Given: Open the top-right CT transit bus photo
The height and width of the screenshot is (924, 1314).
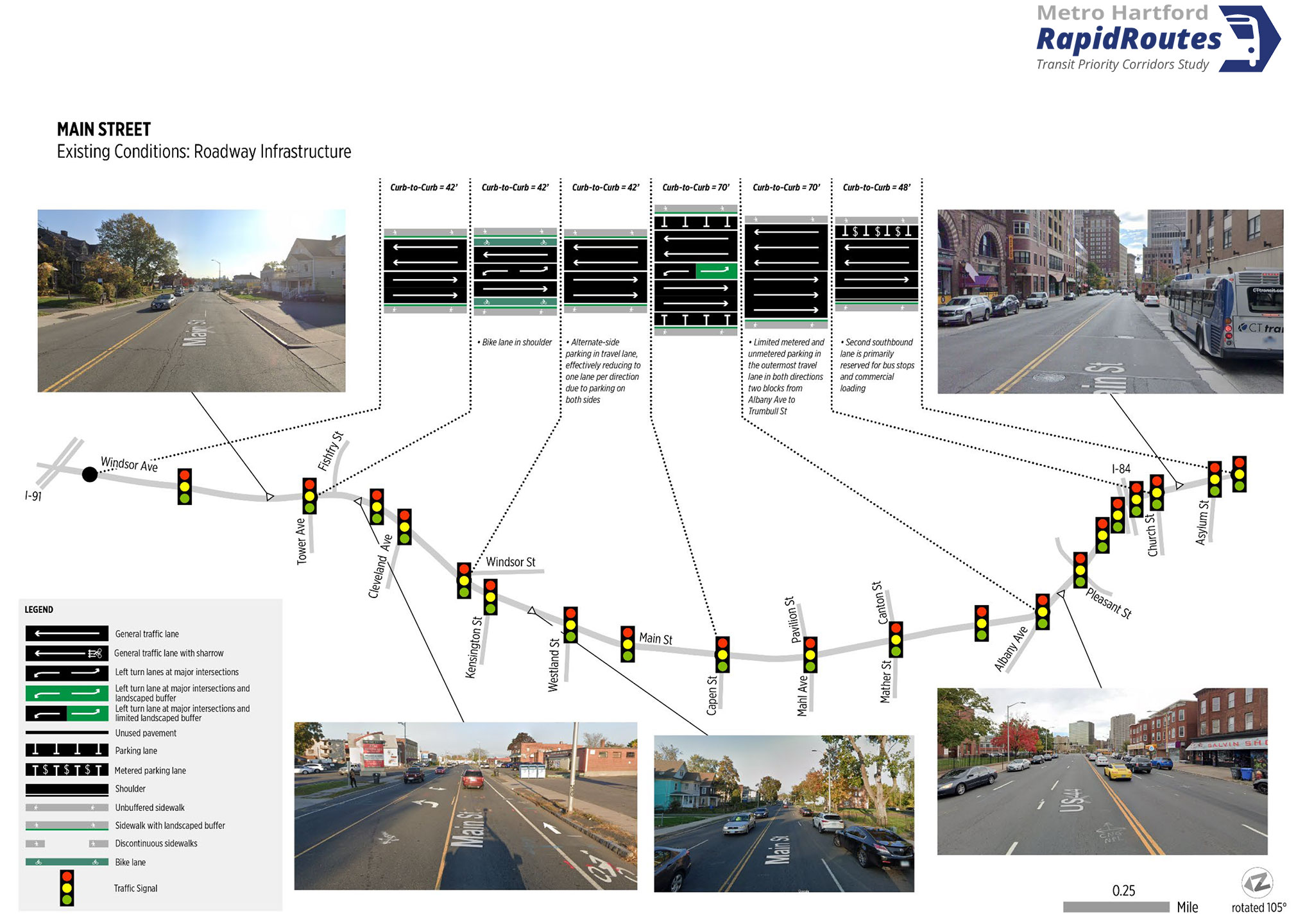Looking at the screenshot, I should pyautogui.click(x=1110, y=301).
